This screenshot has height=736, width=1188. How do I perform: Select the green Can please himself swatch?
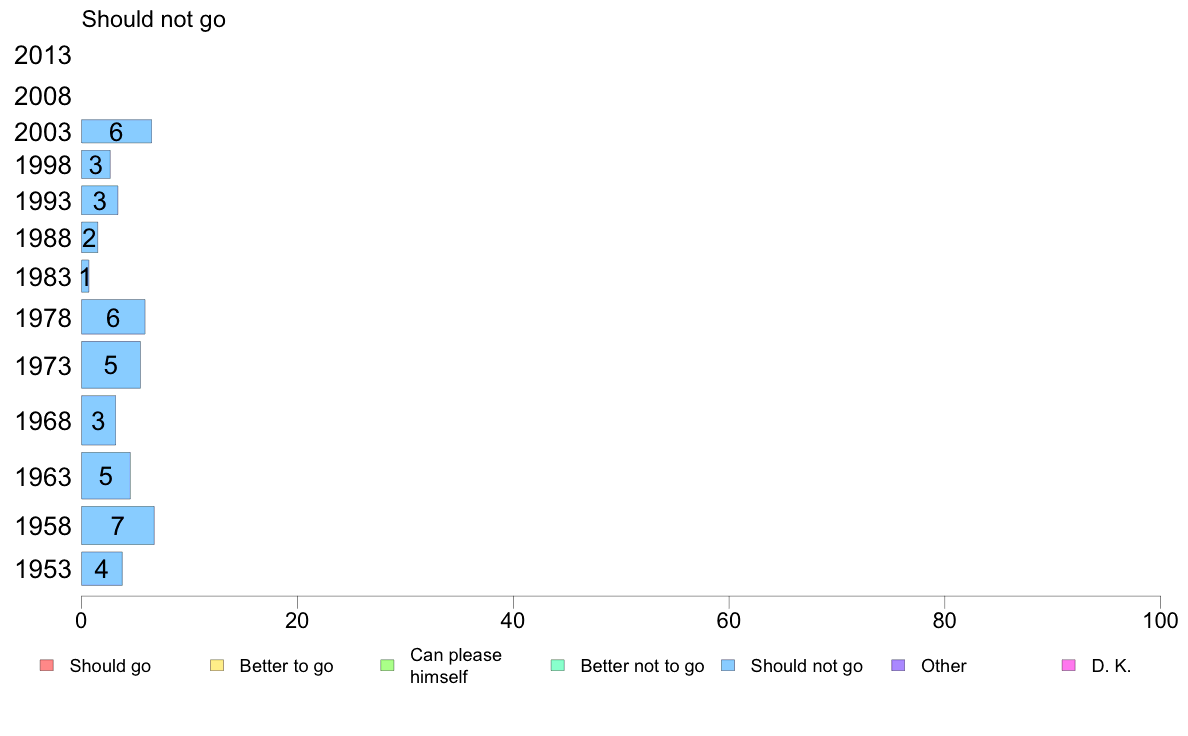click(387, 666)
